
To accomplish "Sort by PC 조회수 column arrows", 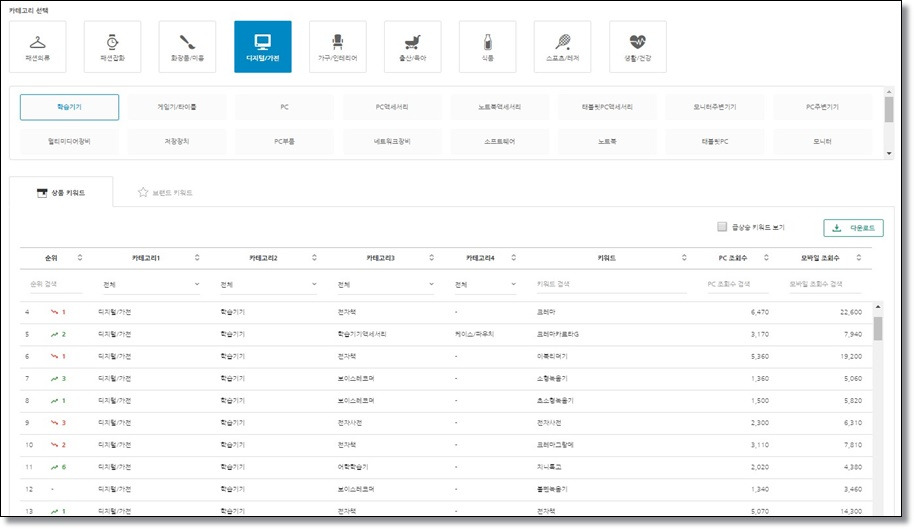I will point(766,258).
